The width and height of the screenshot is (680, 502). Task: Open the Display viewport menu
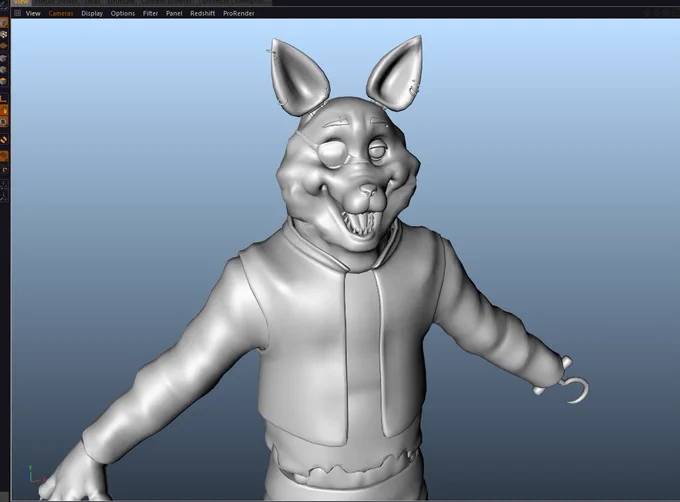[92, 13]
